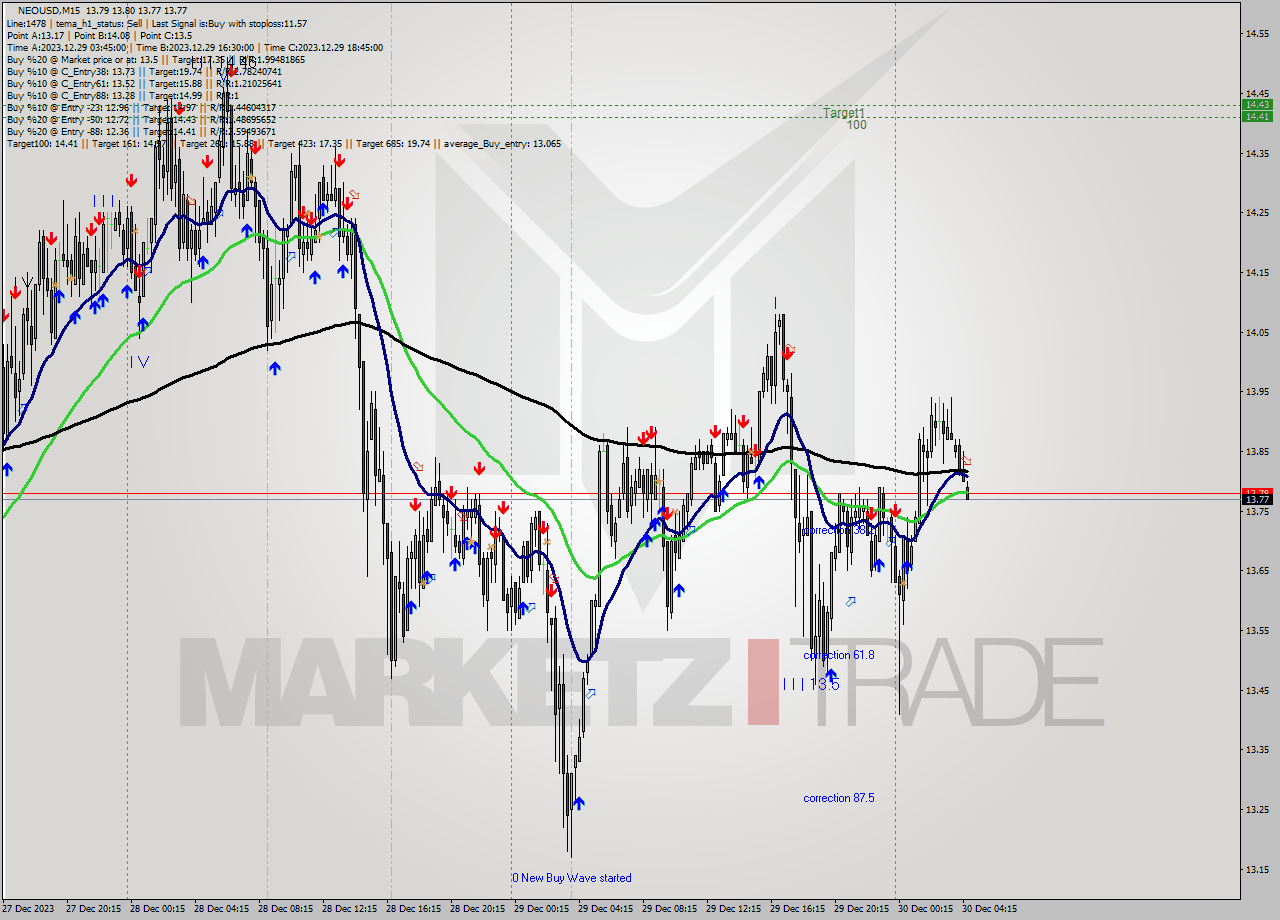Click the '100' label below Target1
The width and height of the screenshot is (1280, 920).
(856, 125)
